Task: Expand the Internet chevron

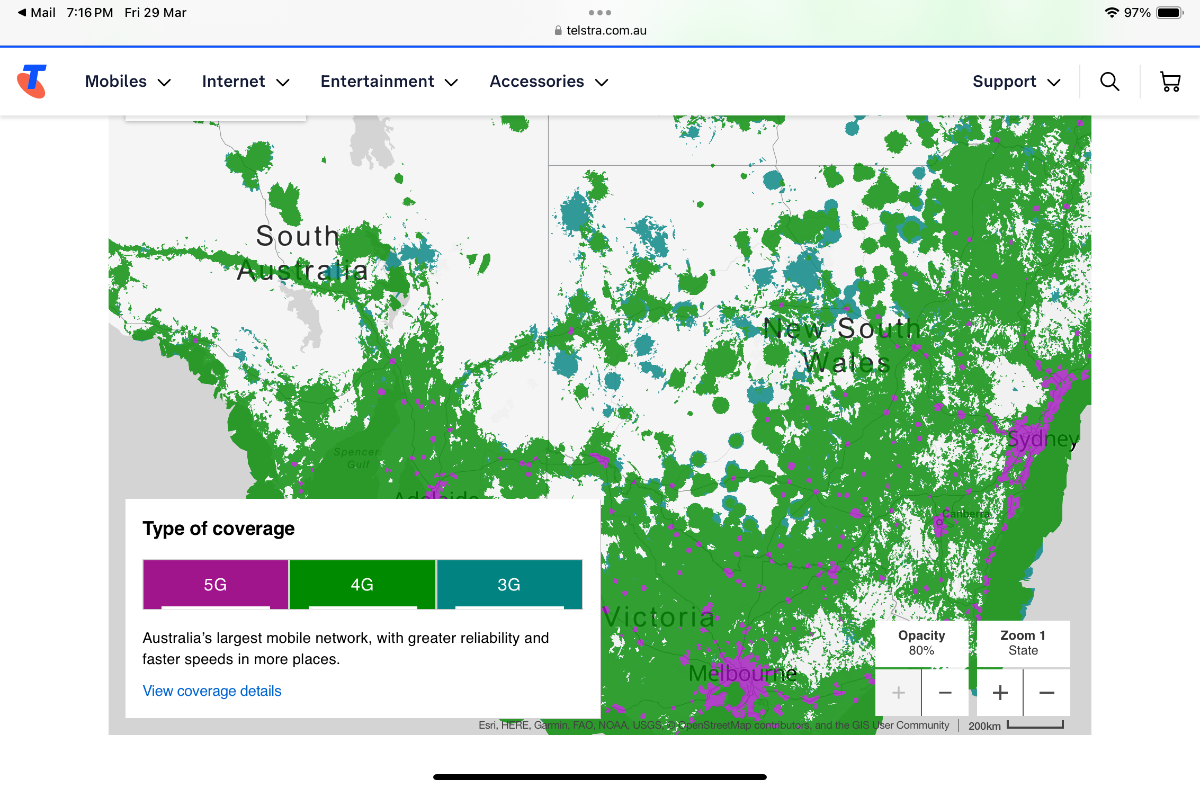Action: click(x=283, y=82)
